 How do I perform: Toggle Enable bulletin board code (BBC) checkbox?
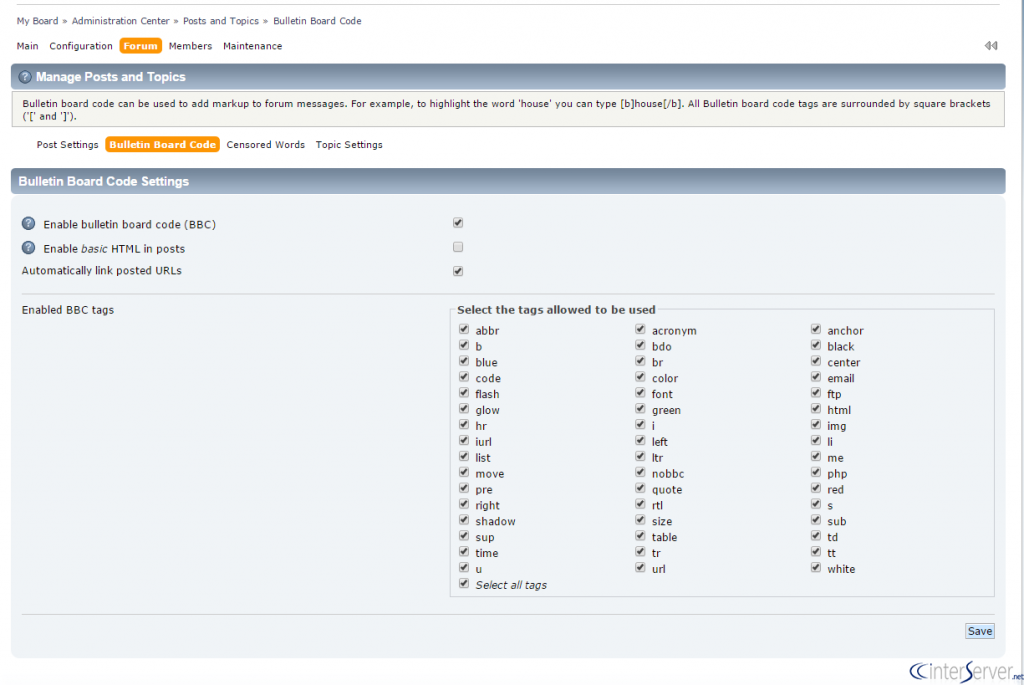[x=458, y=223]
